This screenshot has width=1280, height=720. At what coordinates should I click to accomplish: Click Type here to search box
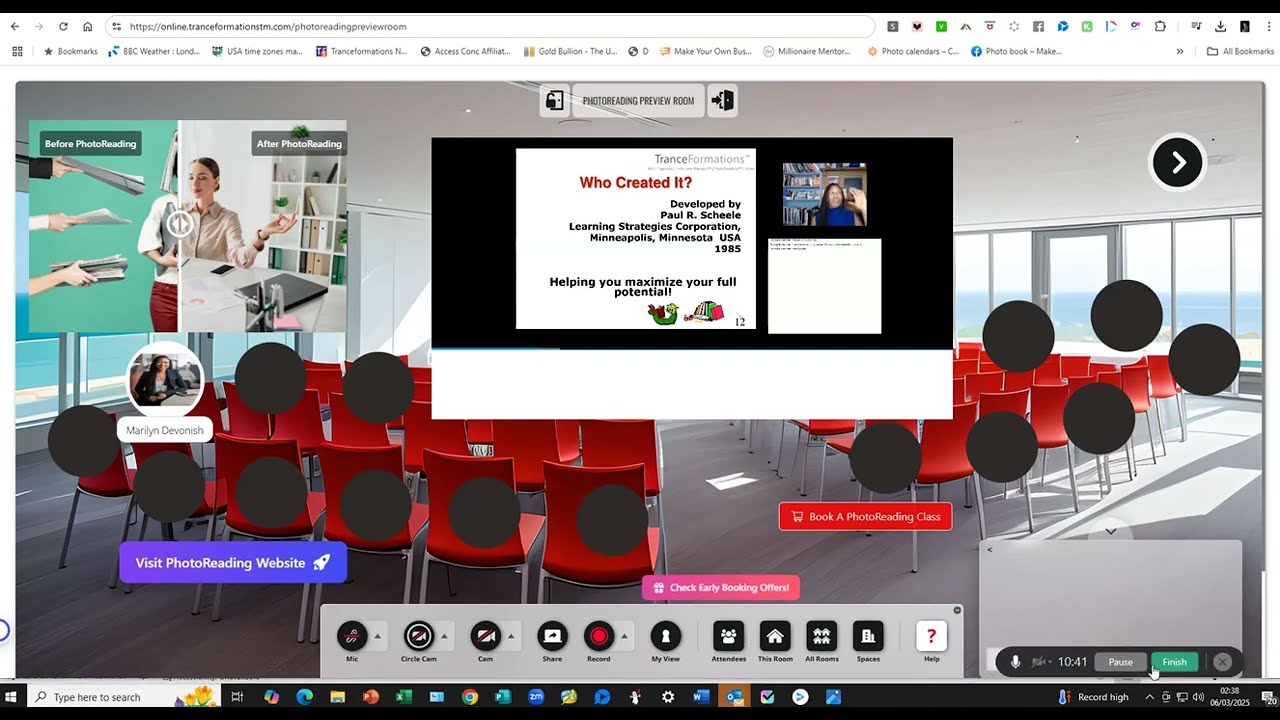coord(122,697)
